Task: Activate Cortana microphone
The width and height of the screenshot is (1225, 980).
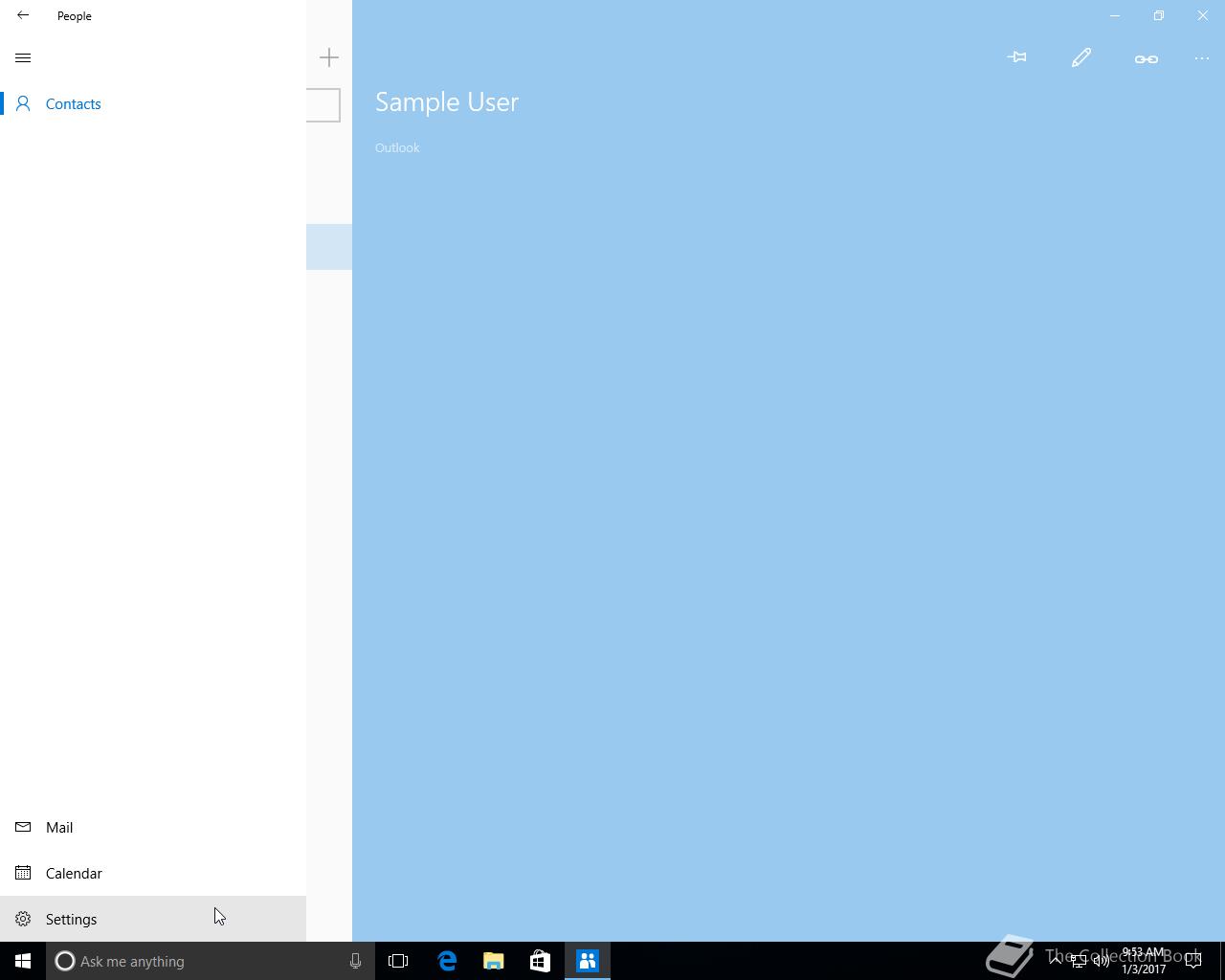Action: click(355, 961)
